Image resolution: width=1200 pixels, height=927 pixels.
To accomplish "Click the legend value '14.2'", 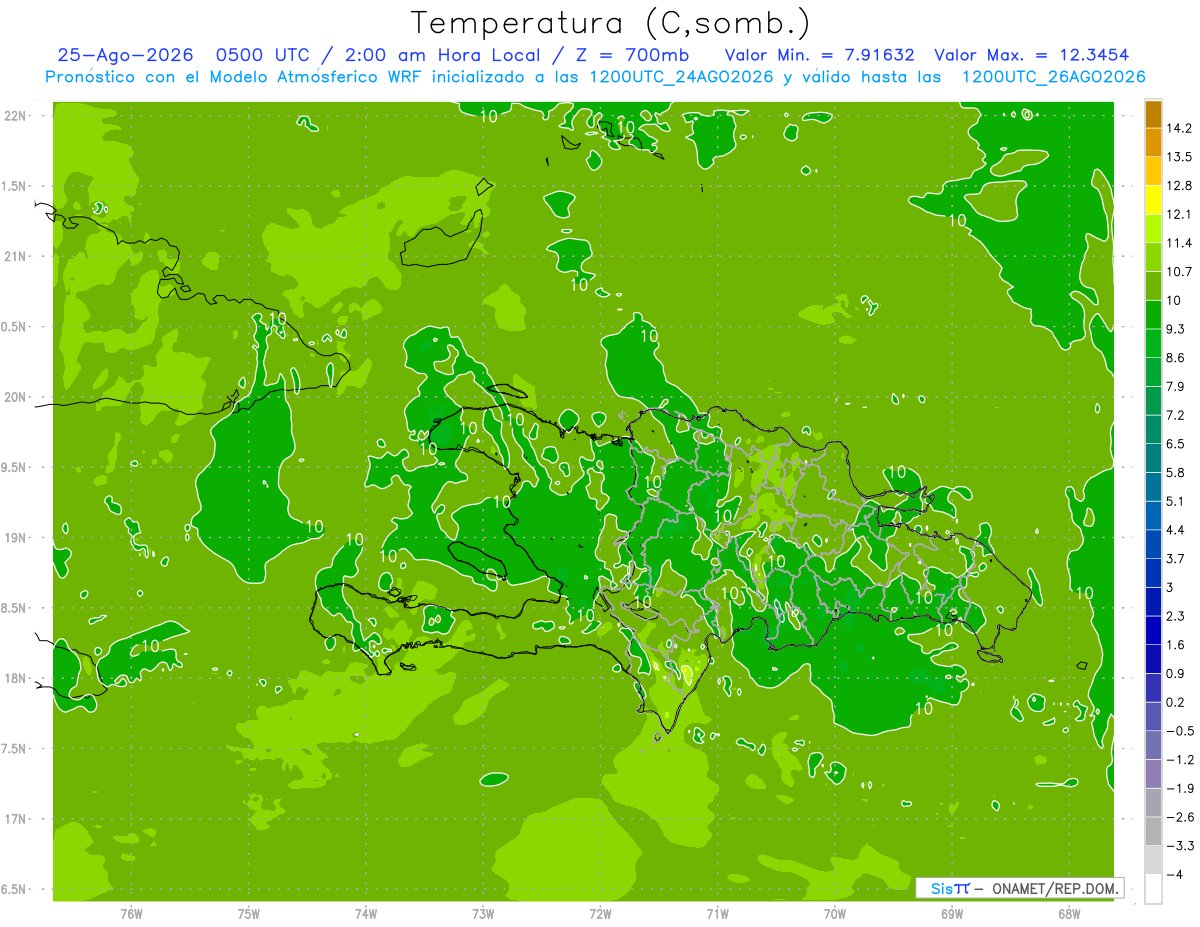I will pyautogui.click(x=1179, y=128).
